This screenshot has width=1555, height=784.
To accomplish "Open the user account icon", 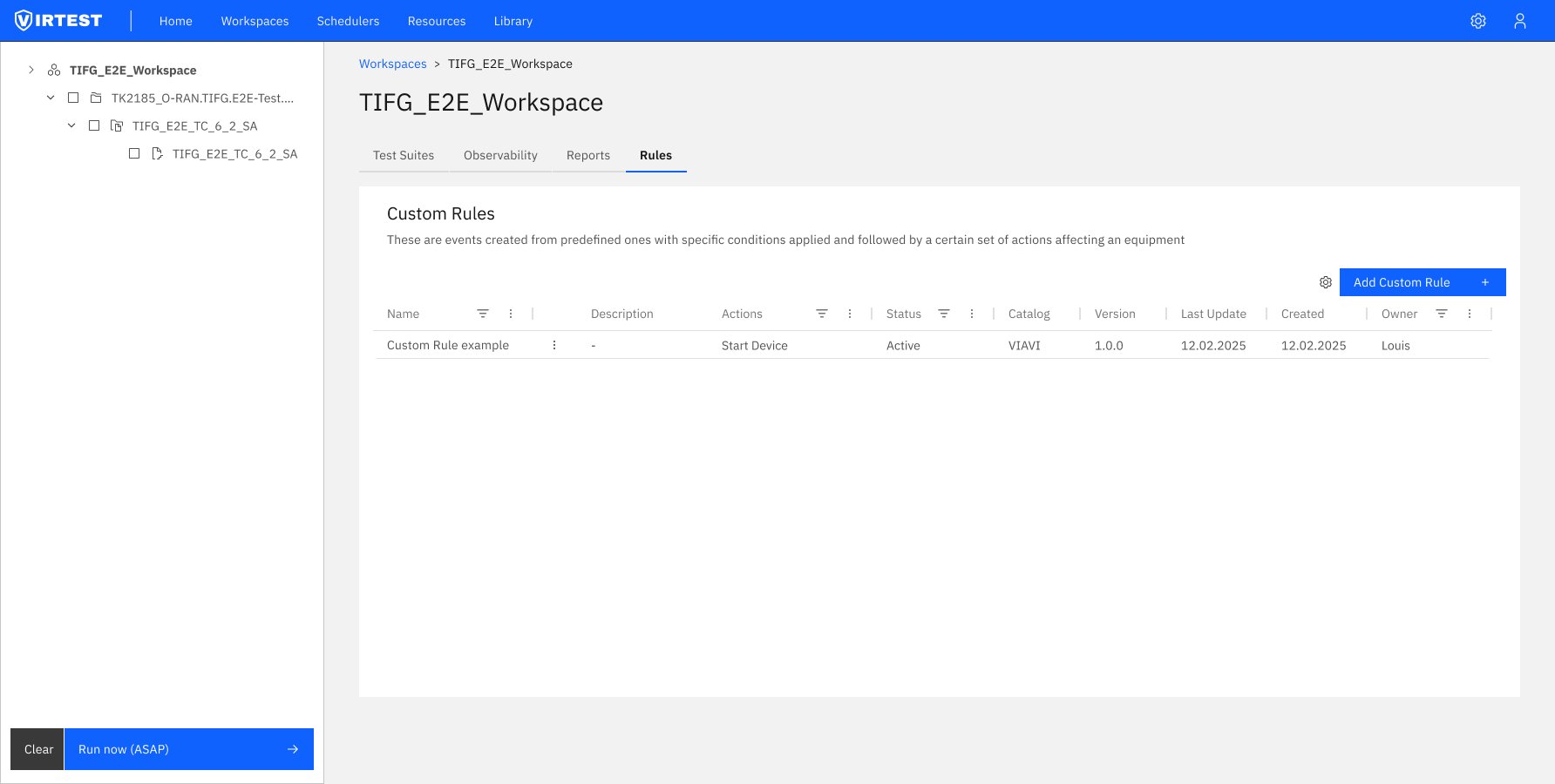I will [x=1520, y=20].
